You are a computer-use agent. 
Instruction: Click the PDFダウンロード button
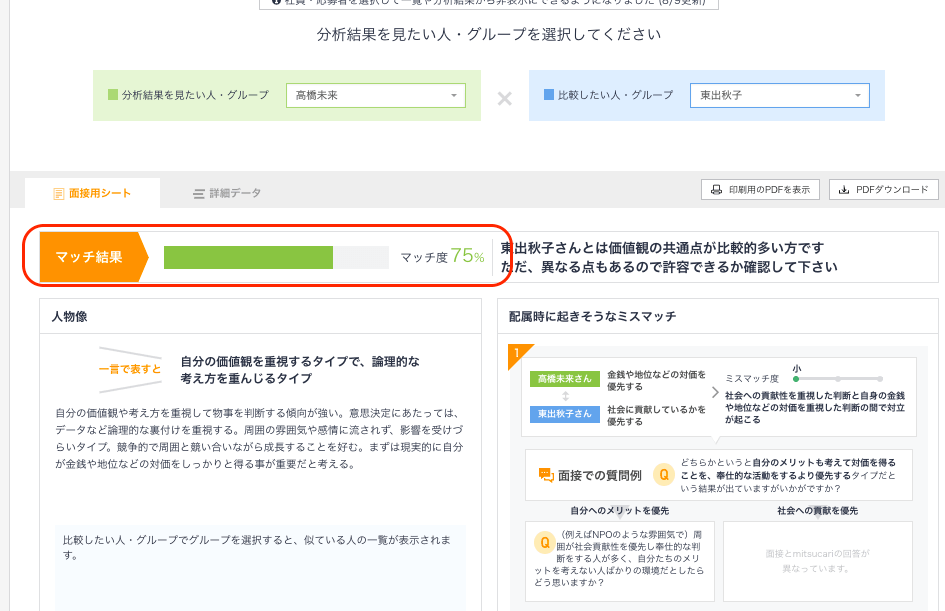pos(884,189)
